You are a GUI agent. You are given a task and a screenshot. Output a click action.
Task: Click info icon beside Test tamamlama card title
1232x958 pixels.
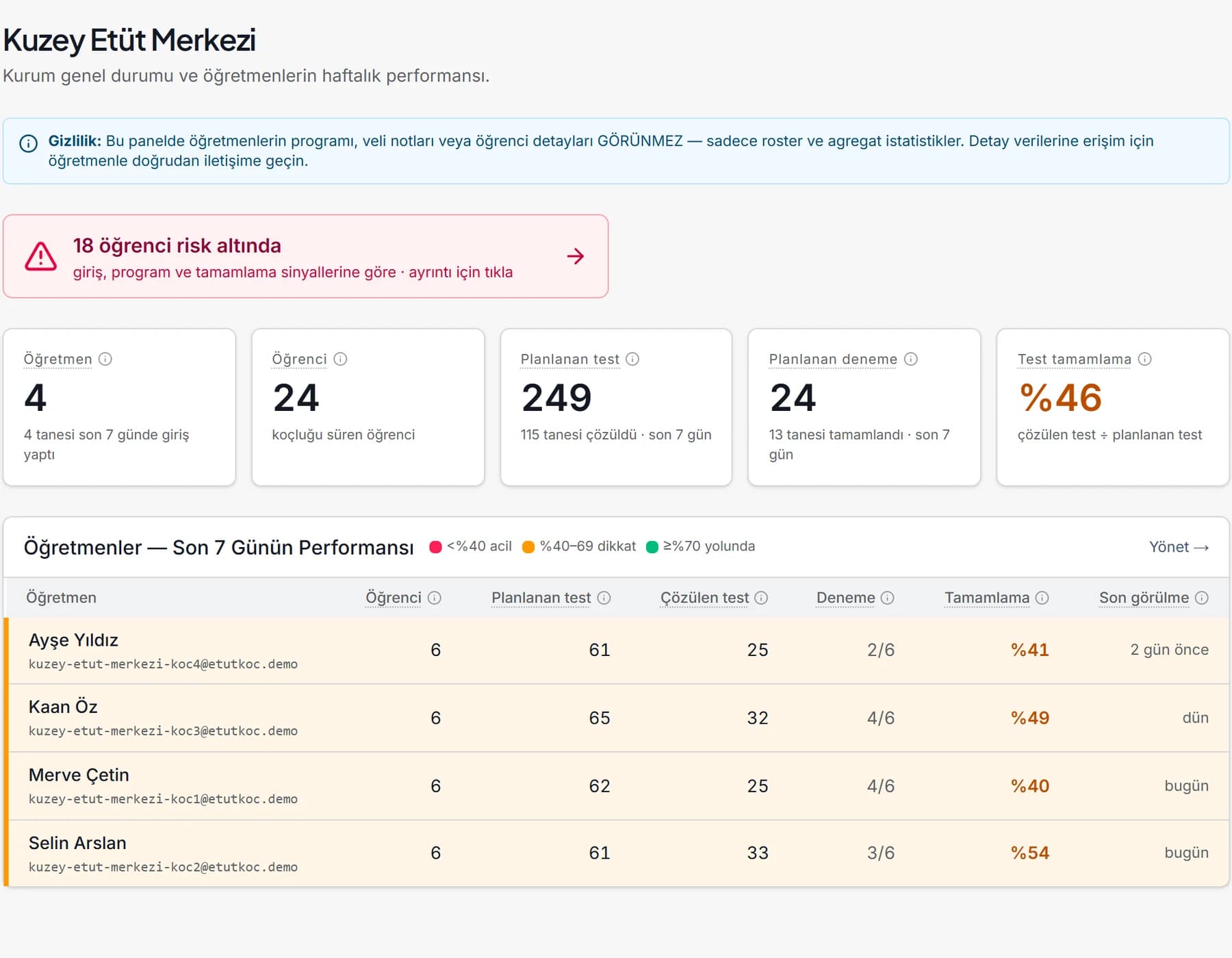(1144, 359)
